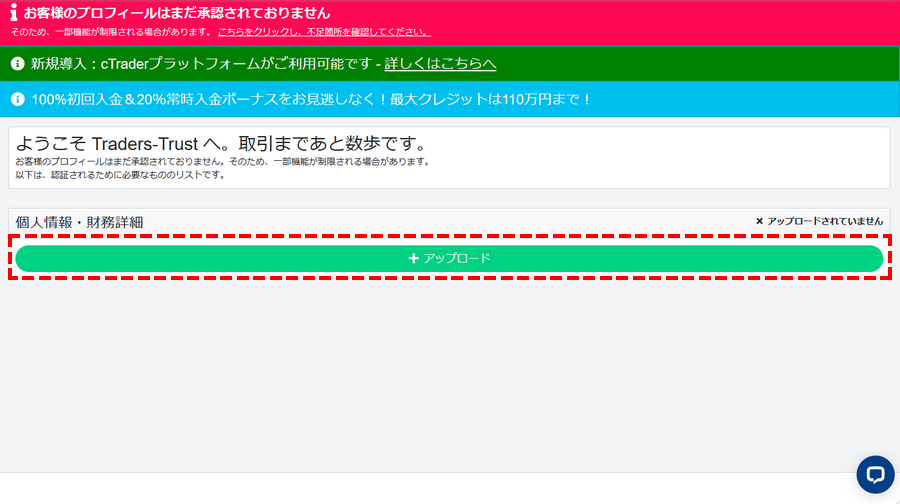Follow the 詳しくはこちらへ cTrader link
Screen dimensions: 900x504
[440, 64]
